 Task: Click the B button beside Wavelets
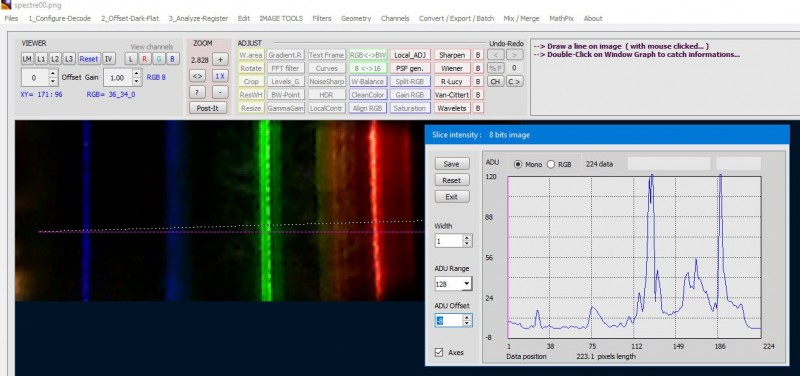point(478,108)
